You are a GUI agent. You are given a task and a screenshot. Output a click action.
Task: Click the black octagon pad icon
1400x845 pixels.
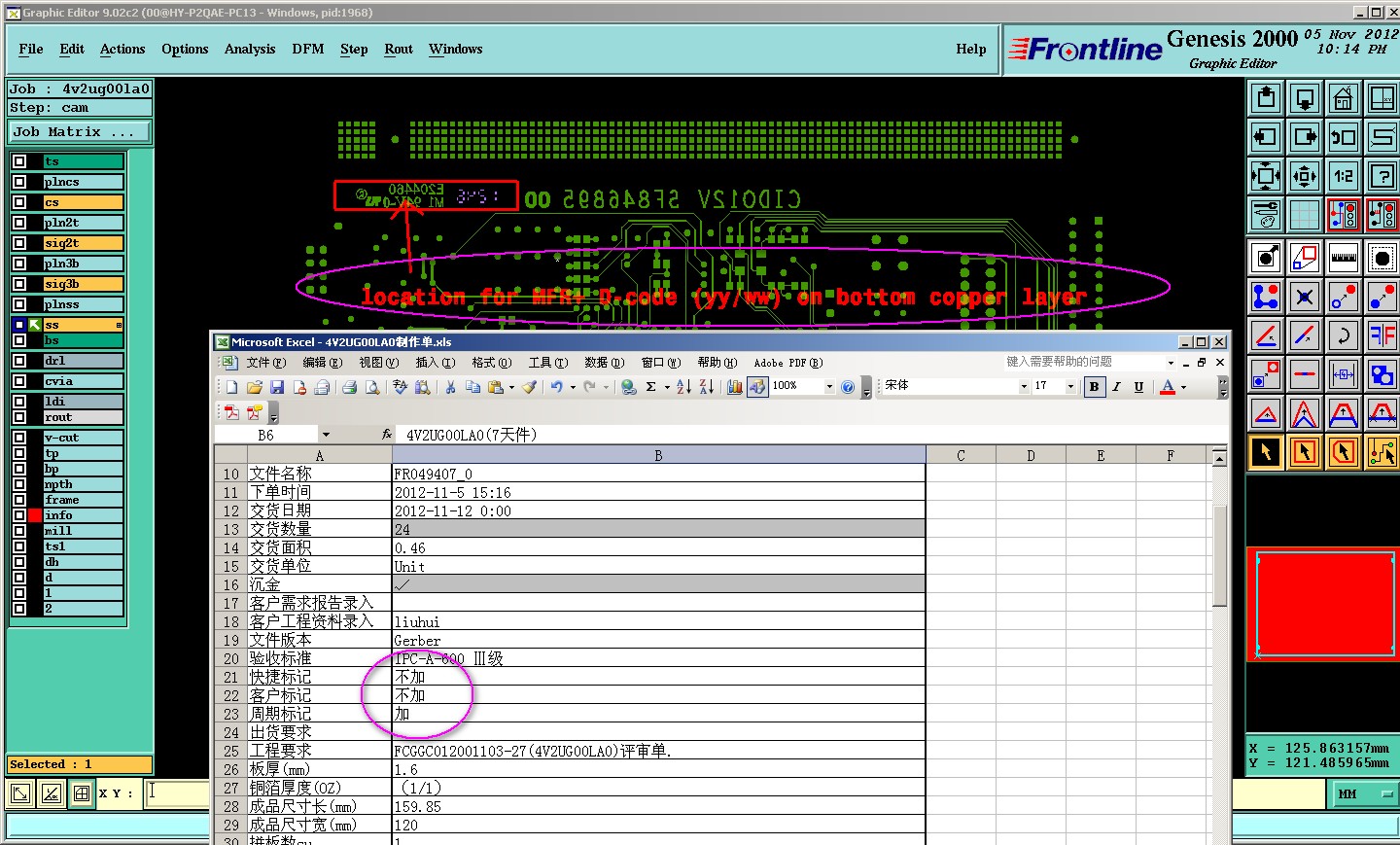click(1382, 258)
